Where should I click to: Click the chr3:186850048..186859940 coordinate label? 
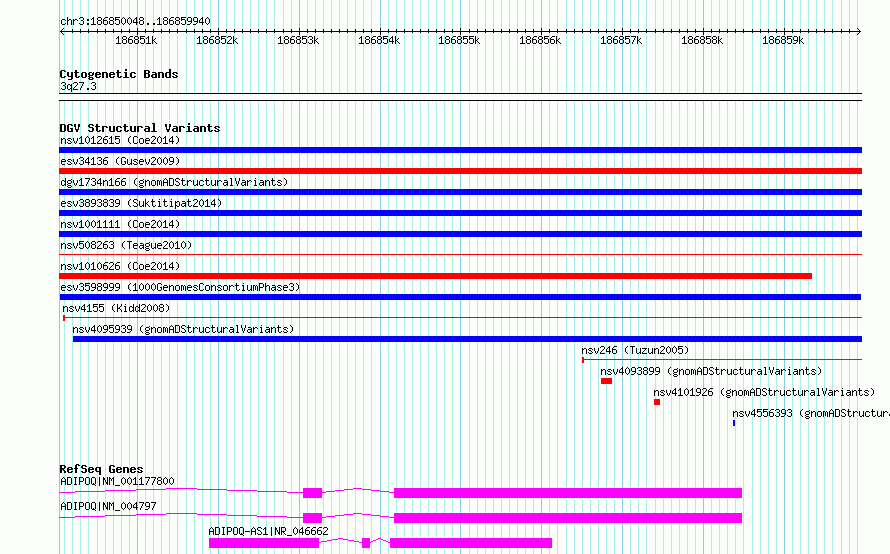pos(135,21)
